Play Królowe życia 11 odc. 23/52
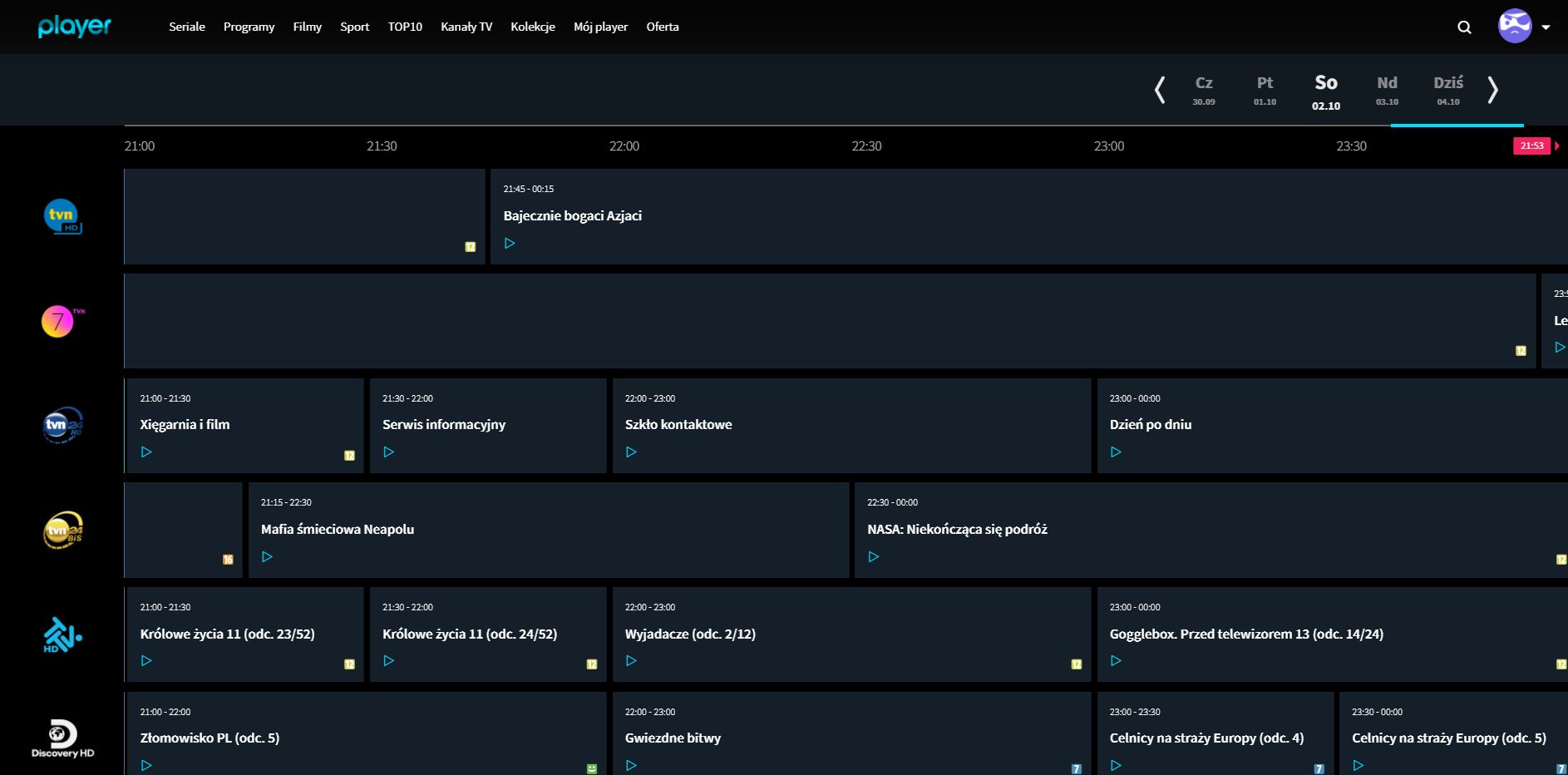Screen dimensions: 1568x775 [146, 660]
